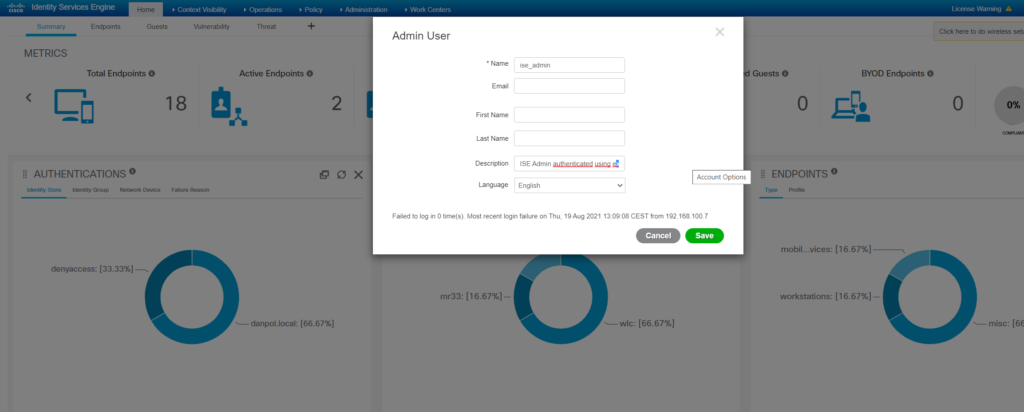1024x412 pixels.
Task: Click the Authentications donut chart ring
Action: 191,297
